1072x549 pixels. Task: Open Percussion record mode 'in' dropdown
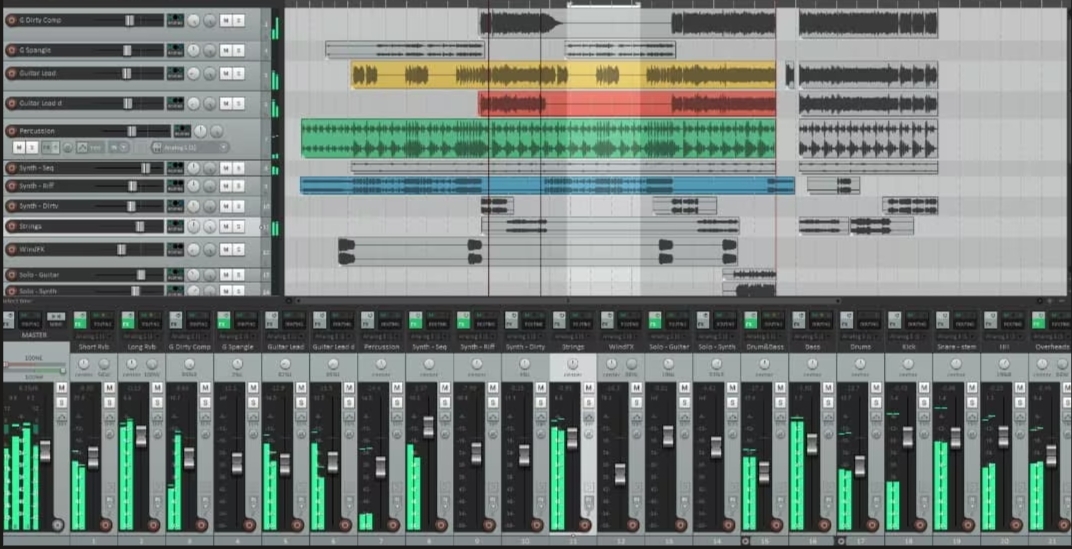point(118,148)
